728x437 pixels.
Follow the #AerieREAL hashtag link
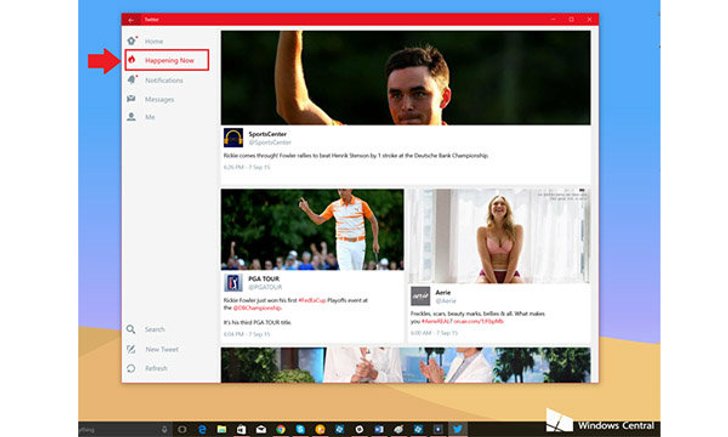click(x=436, y=321)
